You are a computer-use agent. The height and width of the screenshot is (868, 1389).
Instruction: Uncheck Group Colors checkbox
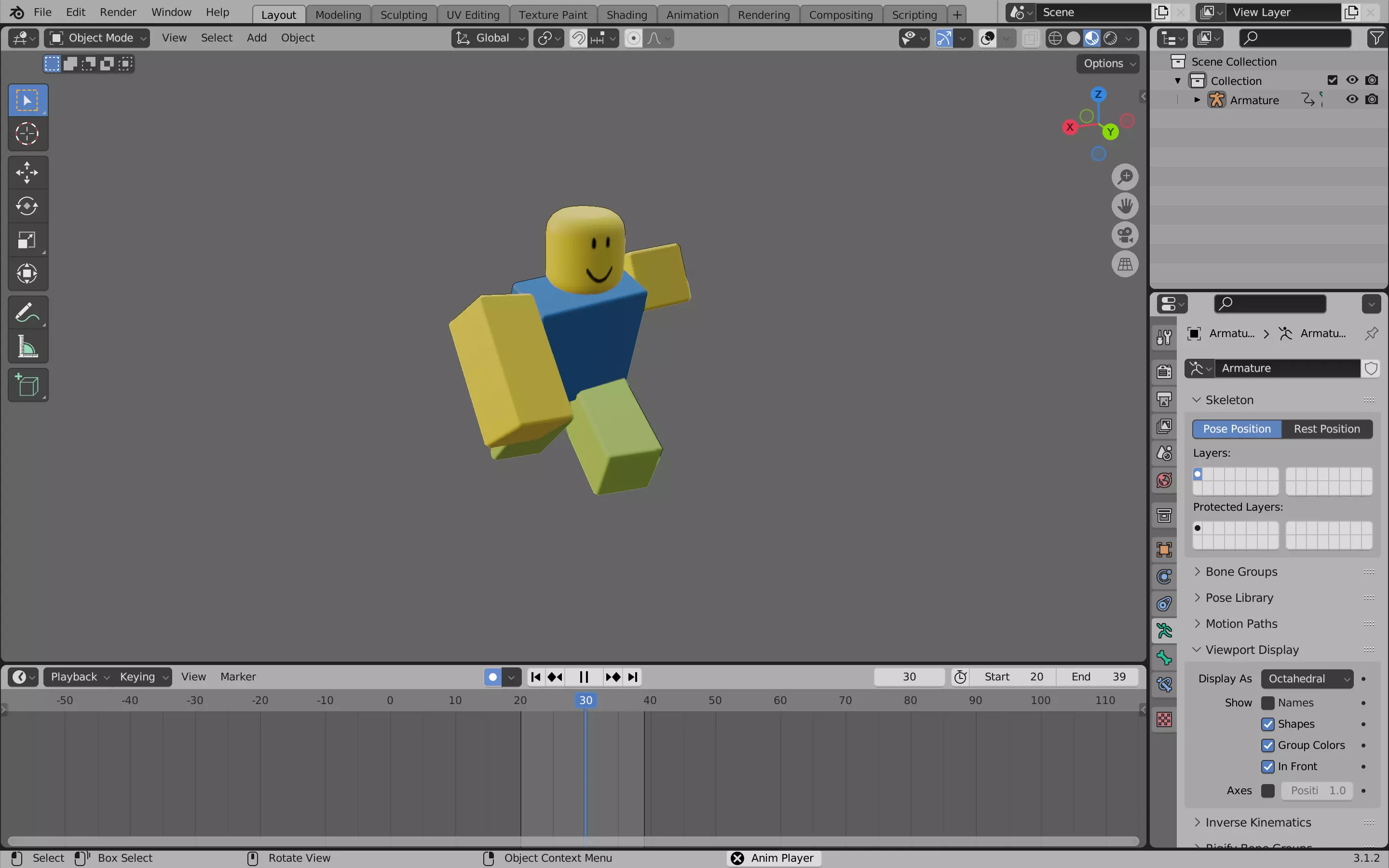pos(1267,745)
